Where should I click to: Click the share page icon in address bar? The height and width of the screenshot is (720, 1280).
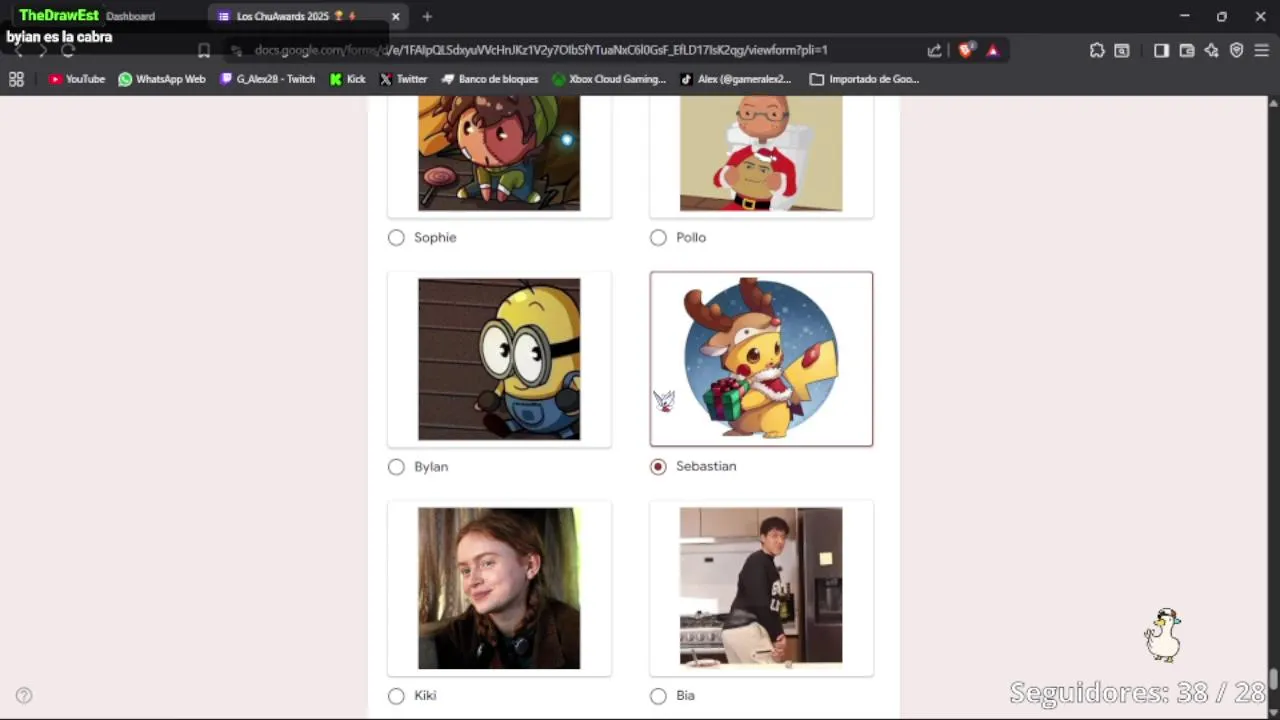coord(934,50)
